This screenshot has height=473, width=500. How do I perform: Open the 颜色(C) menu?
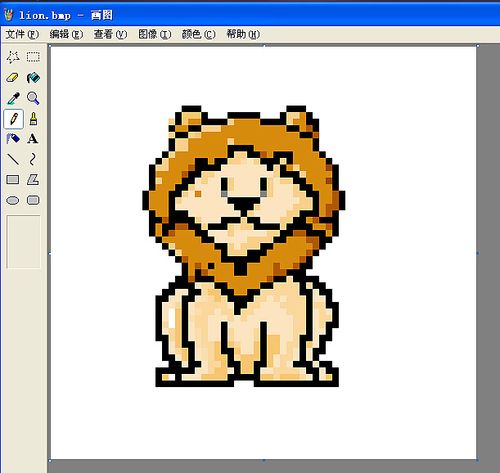(x=199, y=34)
